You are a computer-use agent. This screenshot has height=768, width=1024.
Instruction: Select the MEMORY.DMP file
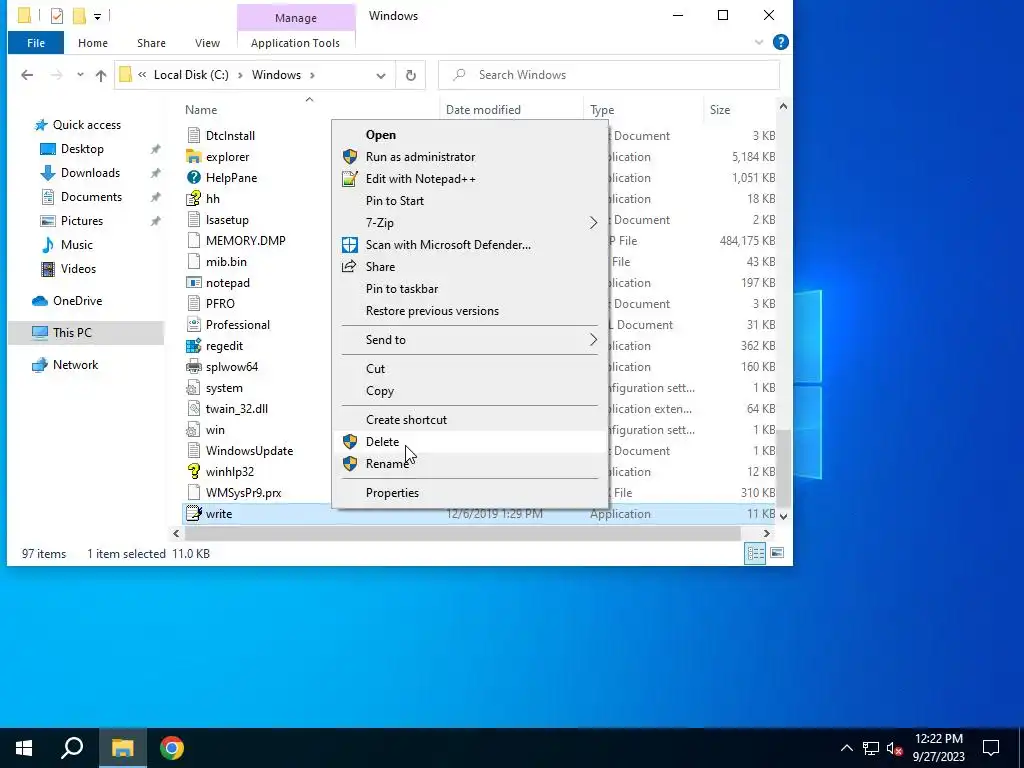click(x=246, y=240)
